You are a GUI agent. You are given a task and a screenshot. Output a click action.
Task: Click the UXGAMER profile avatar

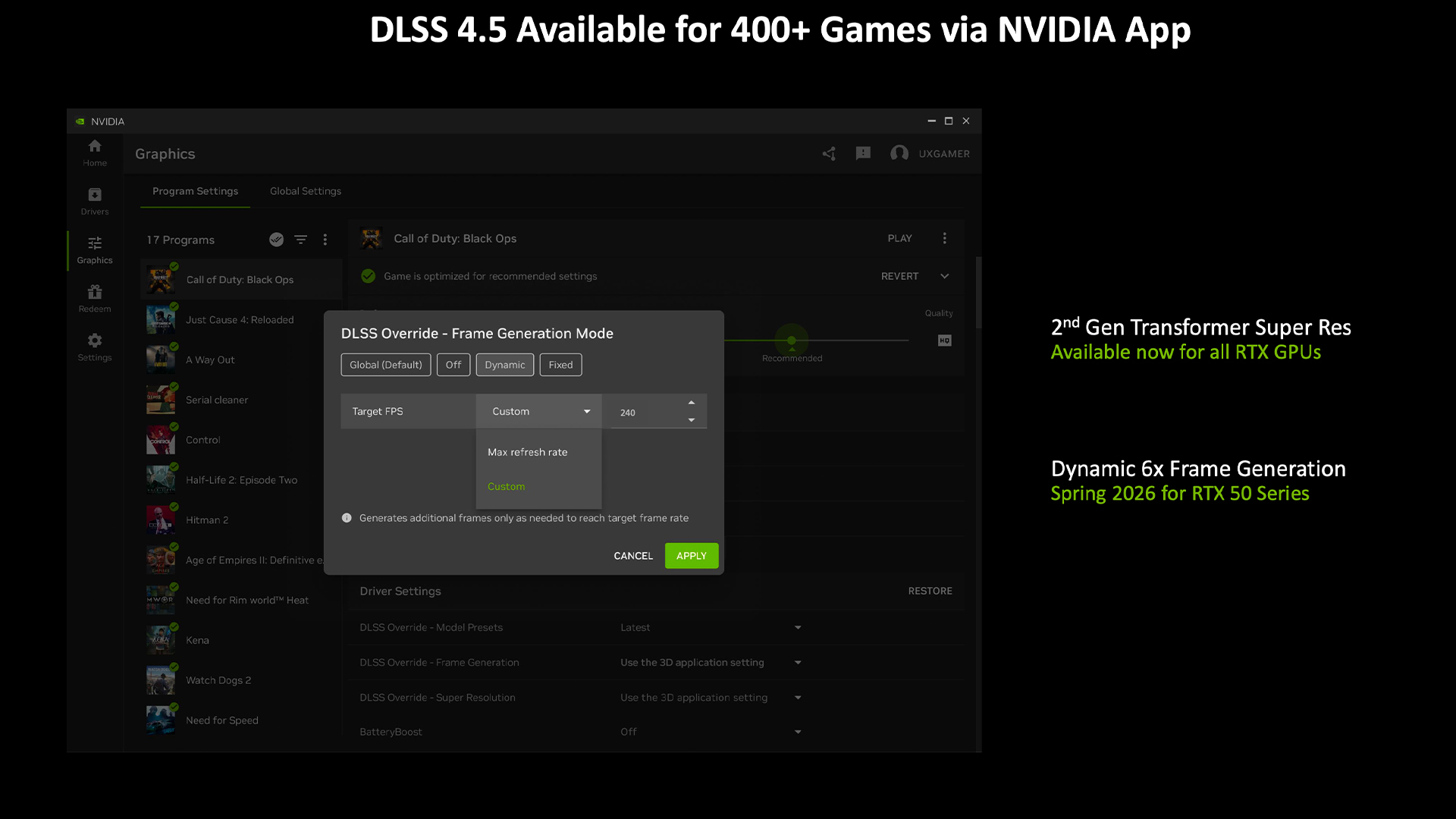899,153
